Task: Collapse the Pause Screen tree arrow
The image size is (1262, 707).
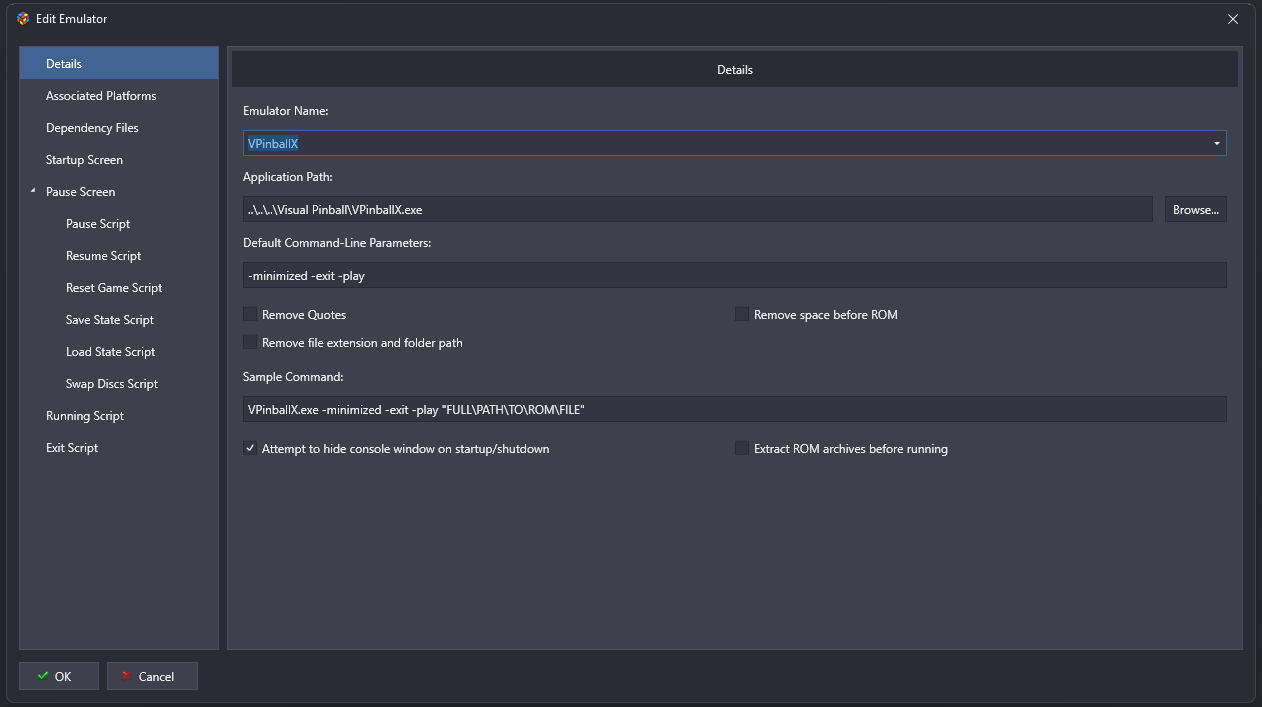Action: (x=32, y=191)
